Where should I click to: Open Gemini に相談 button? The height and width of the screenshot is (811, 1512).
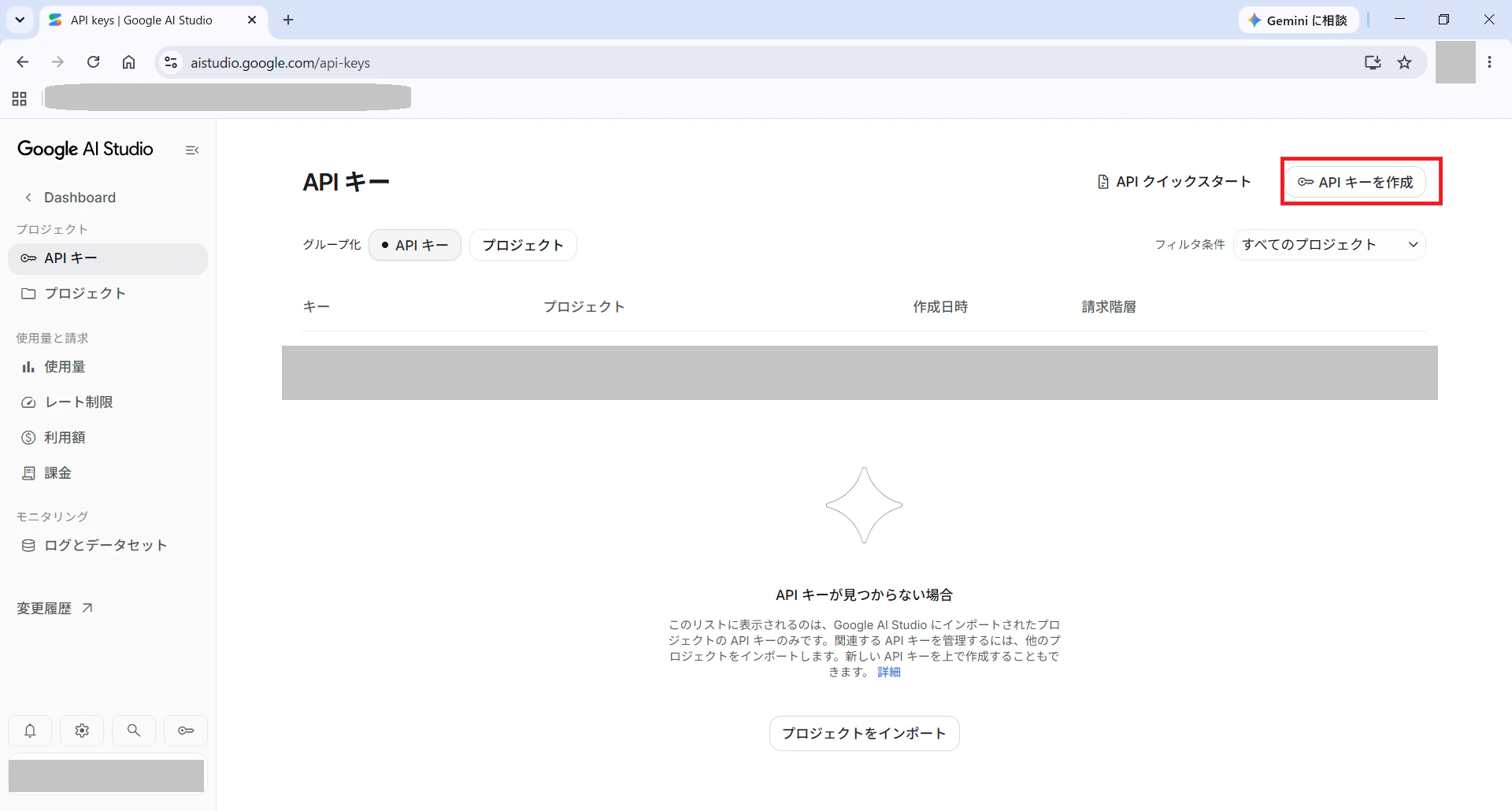coord(1298,20)
